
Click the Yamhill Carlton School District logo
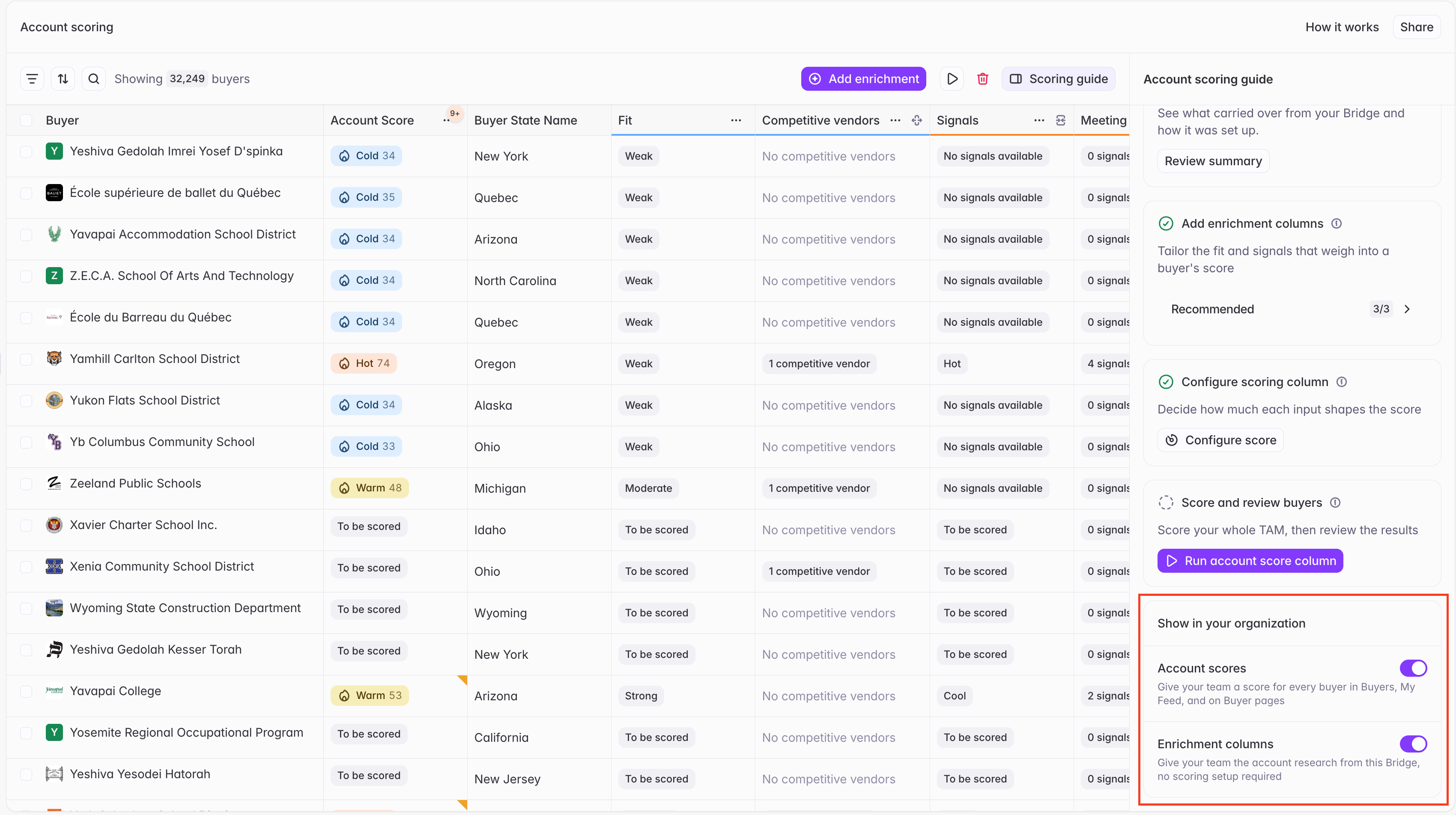click(54, 359)
